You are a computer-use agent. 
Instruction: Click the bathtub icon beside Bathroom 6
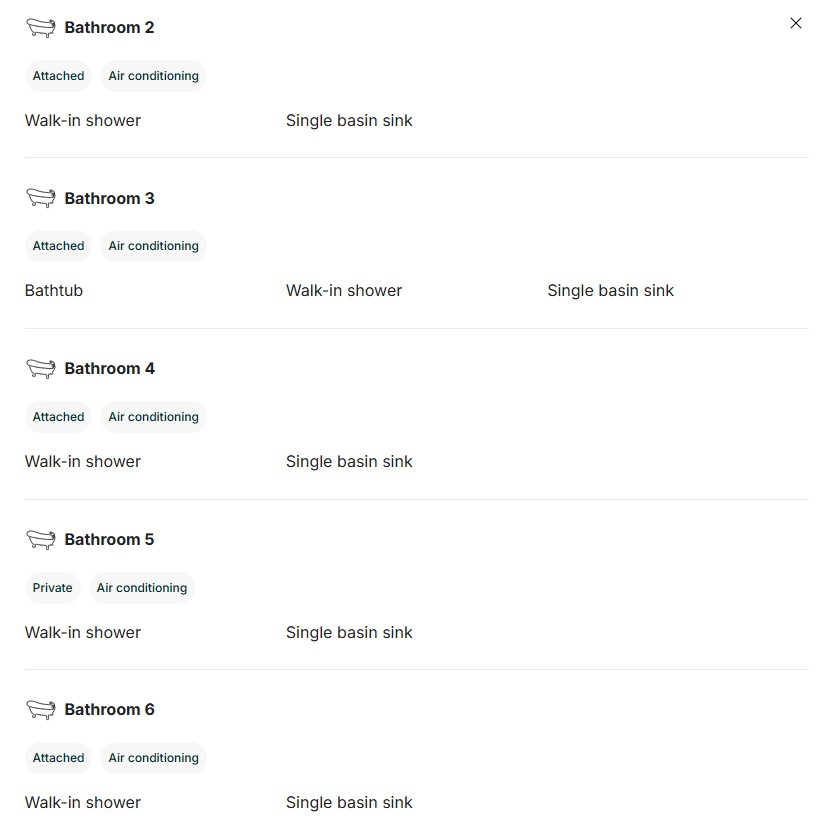41,710
